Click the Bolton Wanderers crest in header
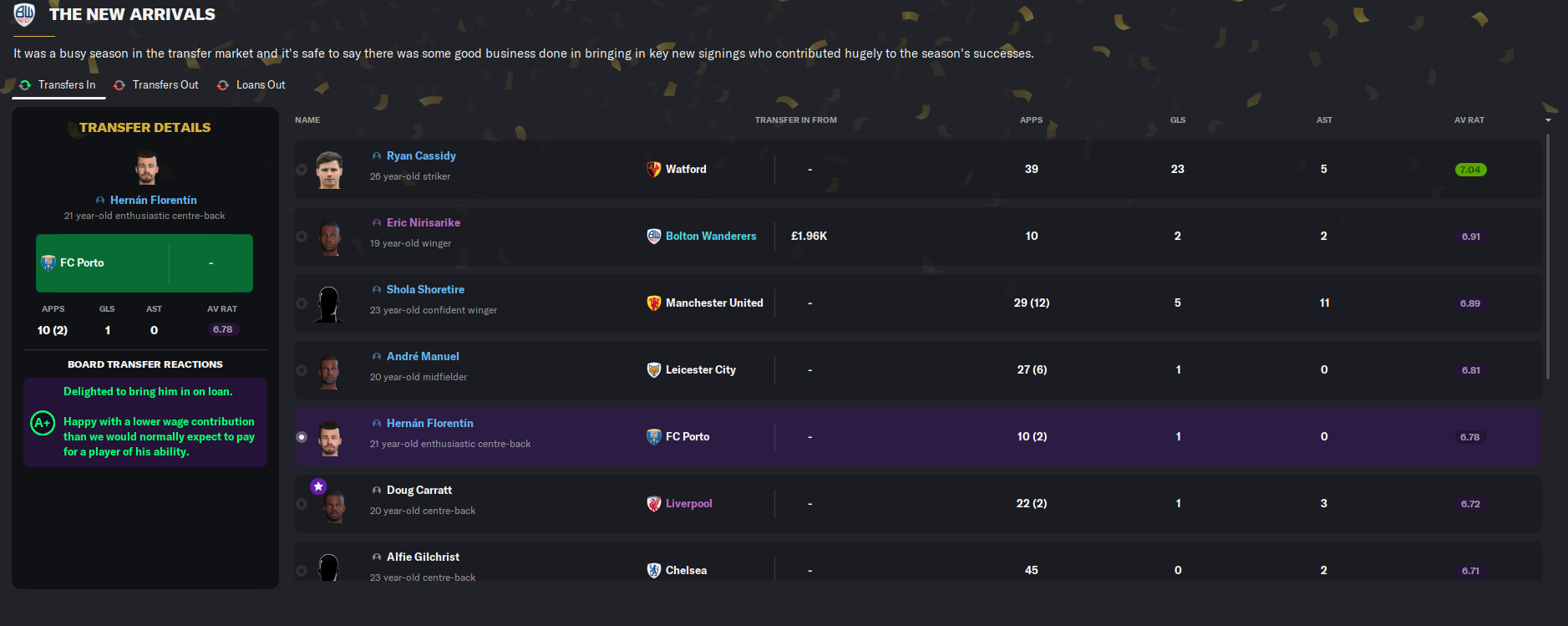This screenshot has height=626, width=1568. pos(24,14)
